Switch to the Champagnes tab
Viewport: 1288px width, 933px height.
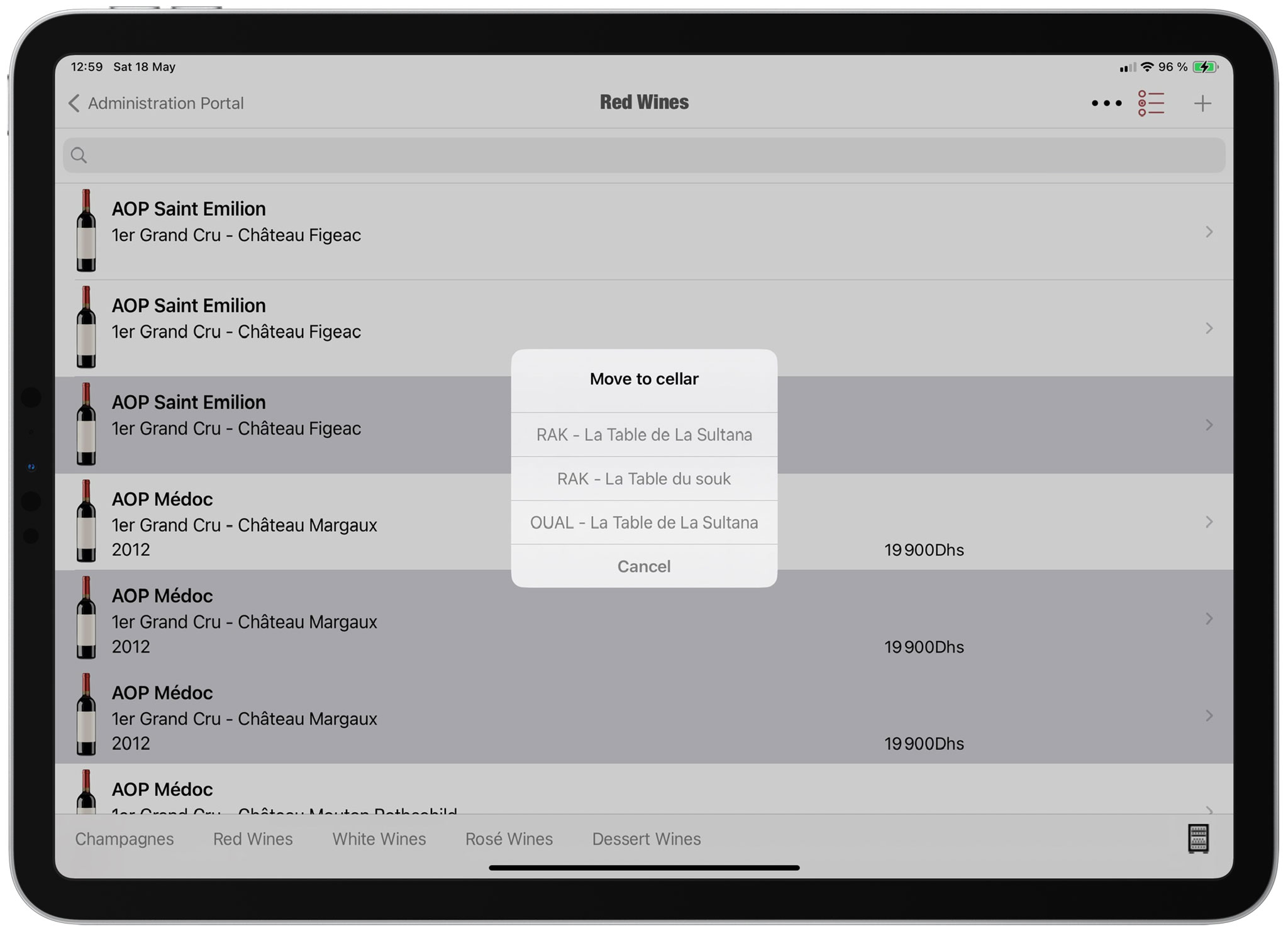coord(125,839)
